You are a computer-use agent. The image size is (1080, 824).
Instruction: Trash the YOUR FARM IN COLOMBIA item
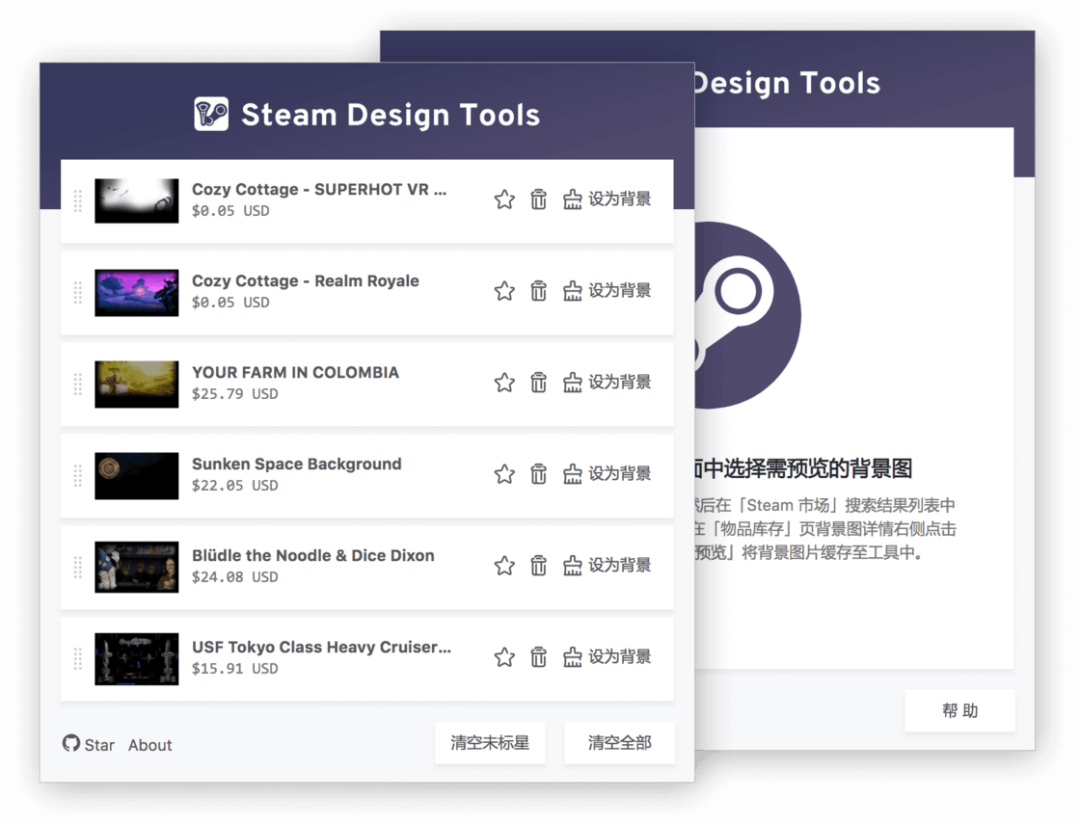pos(539,382)
